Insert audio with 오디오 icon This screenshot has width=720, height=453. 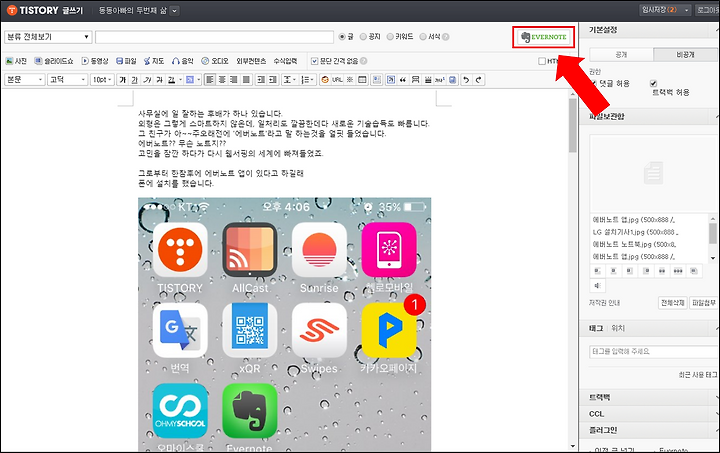pyautogui.click(x=215, y=61)
